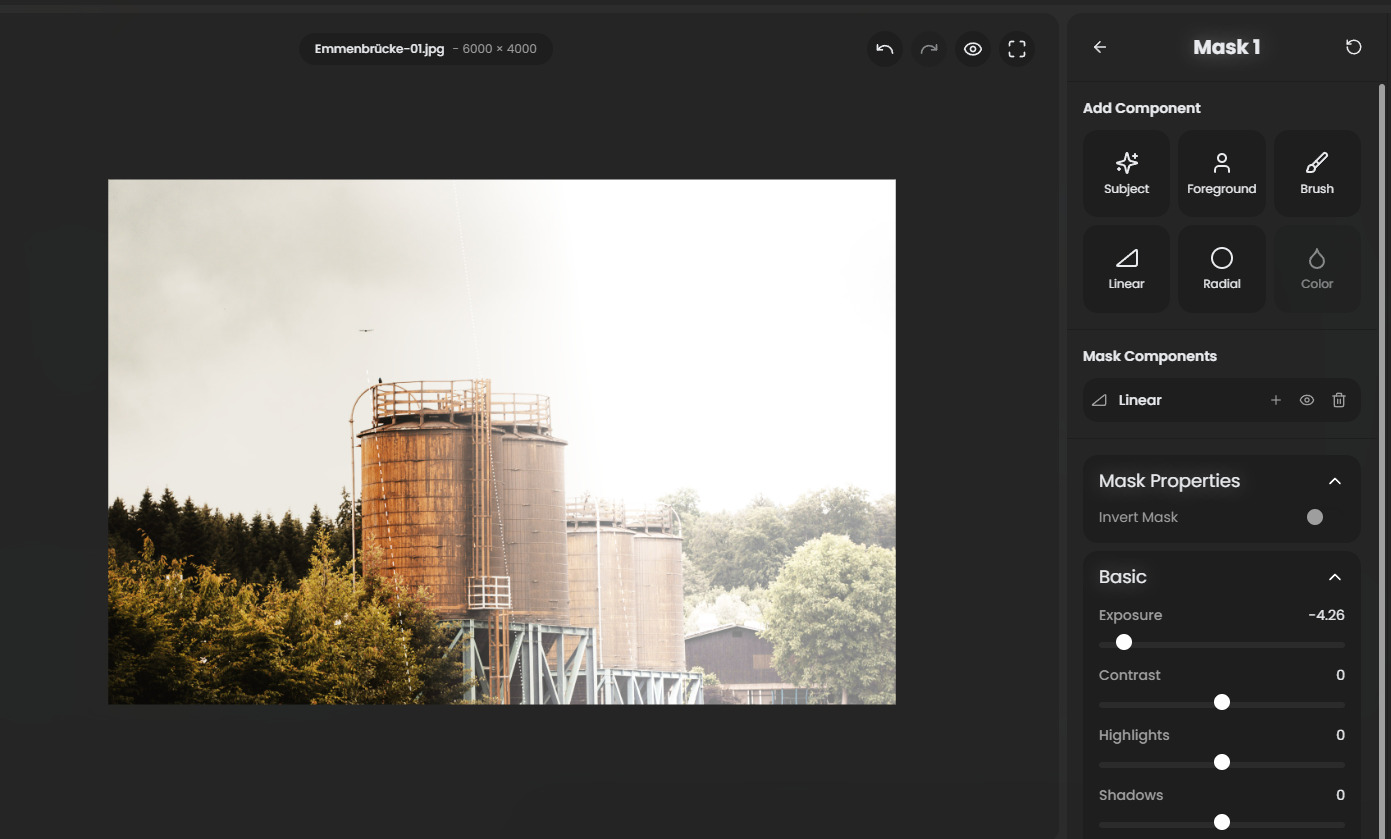Add a Linear gradient component
The height and width of the screenshot is (839, 1391).
coord(1126,269)
